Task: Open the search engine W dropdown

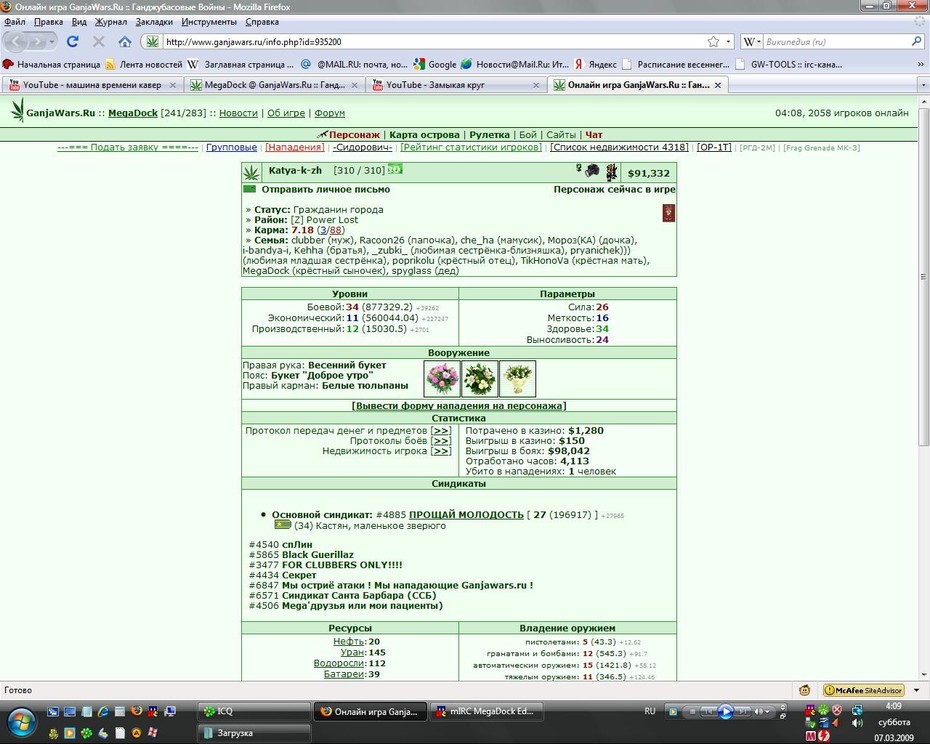Action: (x=751, y=42)
